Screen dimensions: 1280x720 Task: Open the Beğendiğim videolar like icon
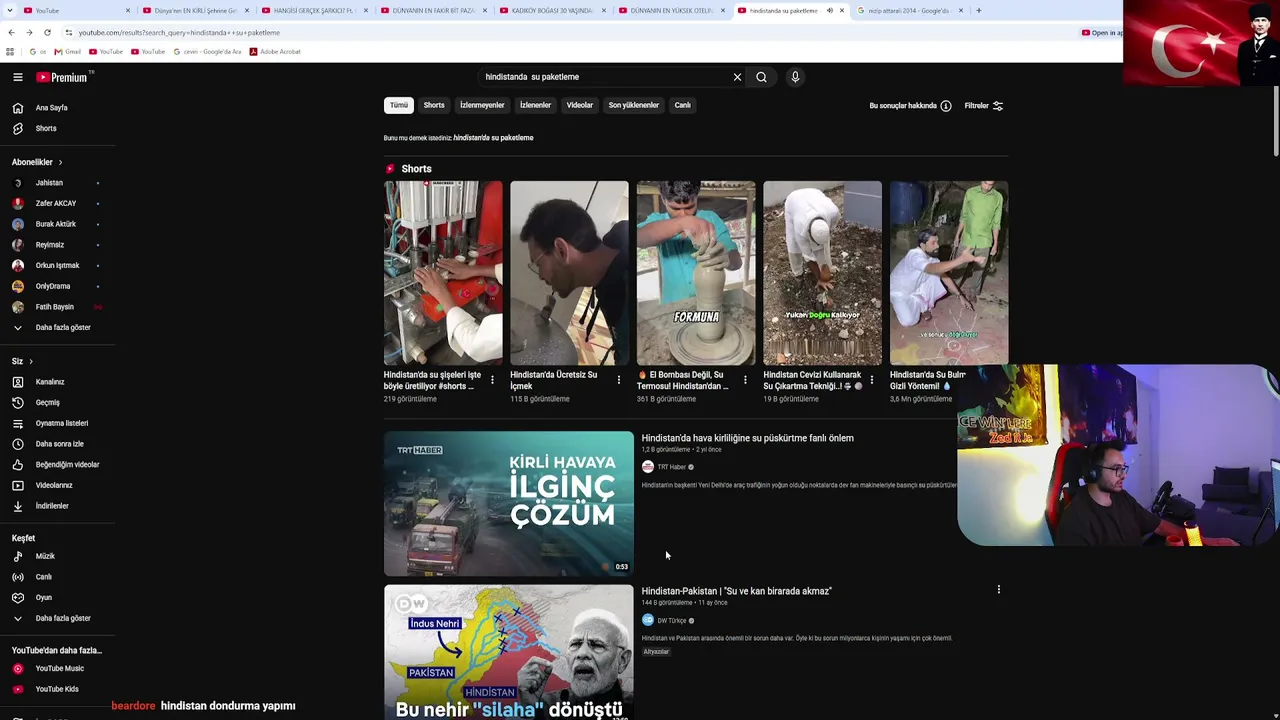click(18, 465)
